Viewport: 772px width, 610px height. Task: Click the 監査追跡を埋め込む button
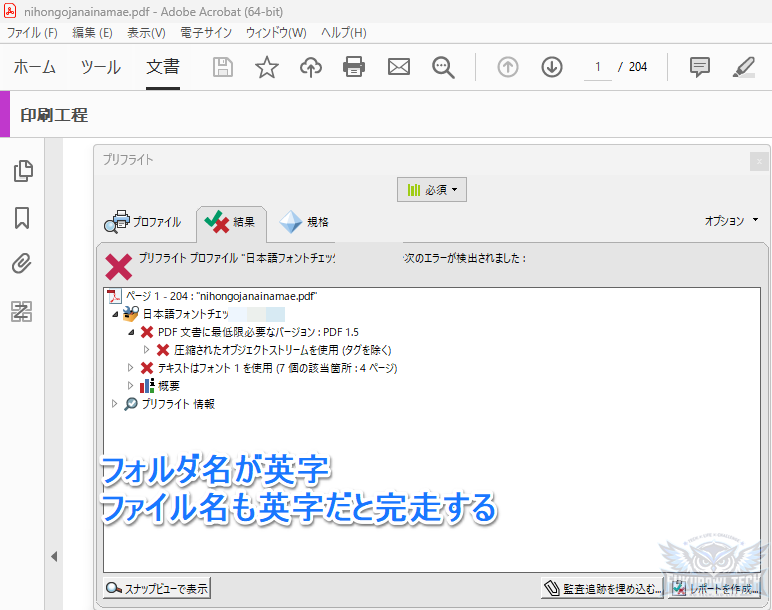pos(602,588)
